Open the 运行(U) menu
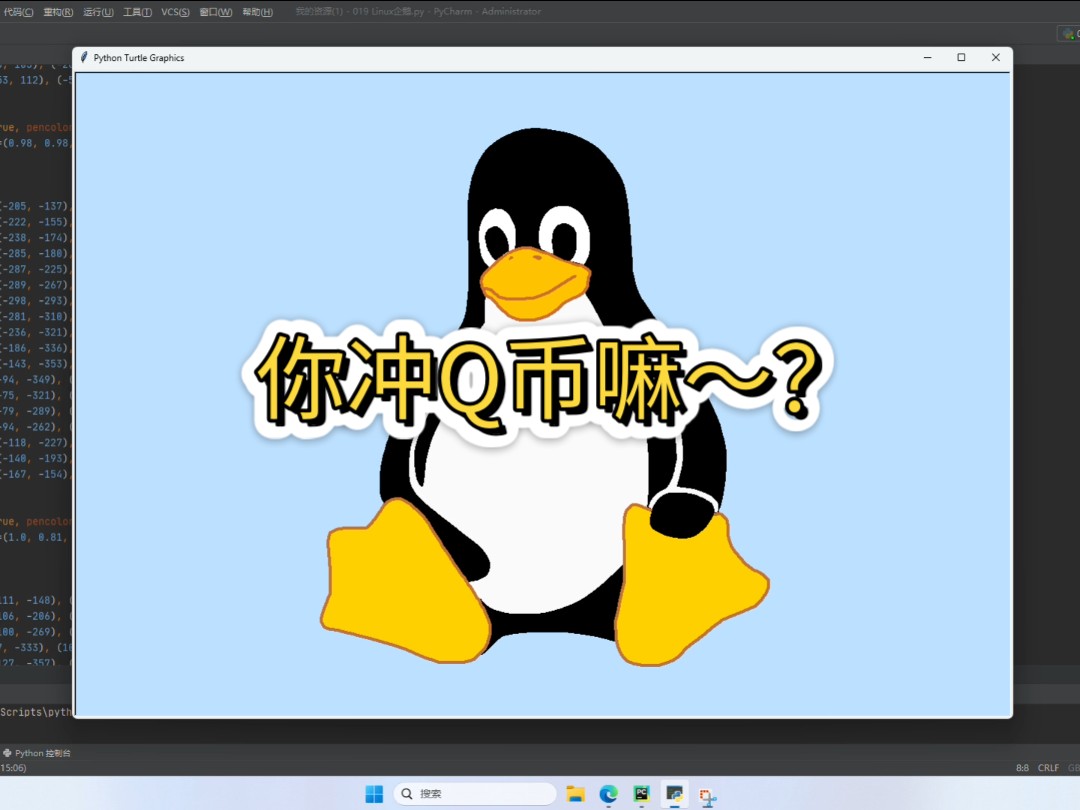 (x=97, y=12)
